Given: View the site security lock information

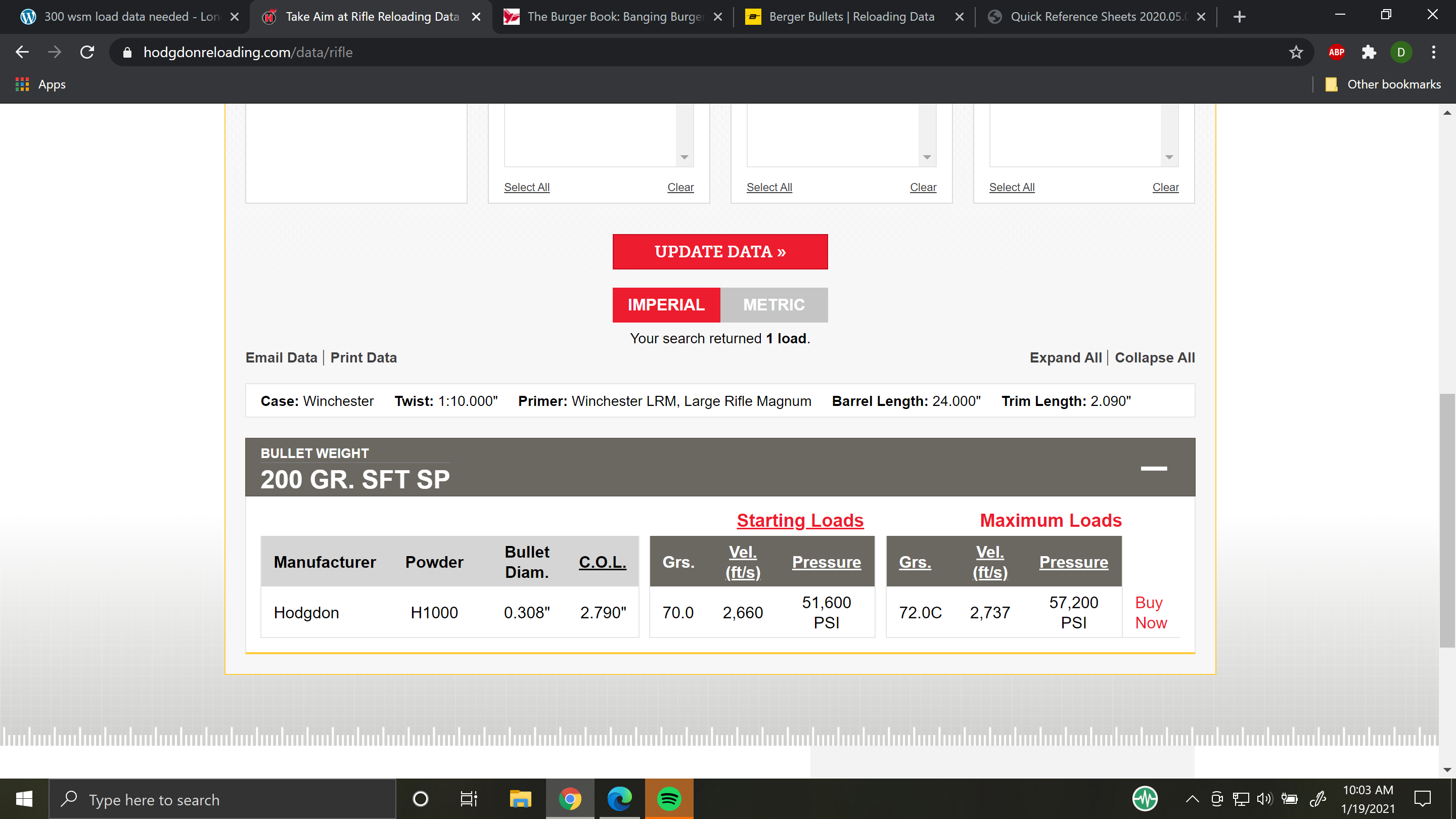Looking at the screenshot, I should [127, 52].
